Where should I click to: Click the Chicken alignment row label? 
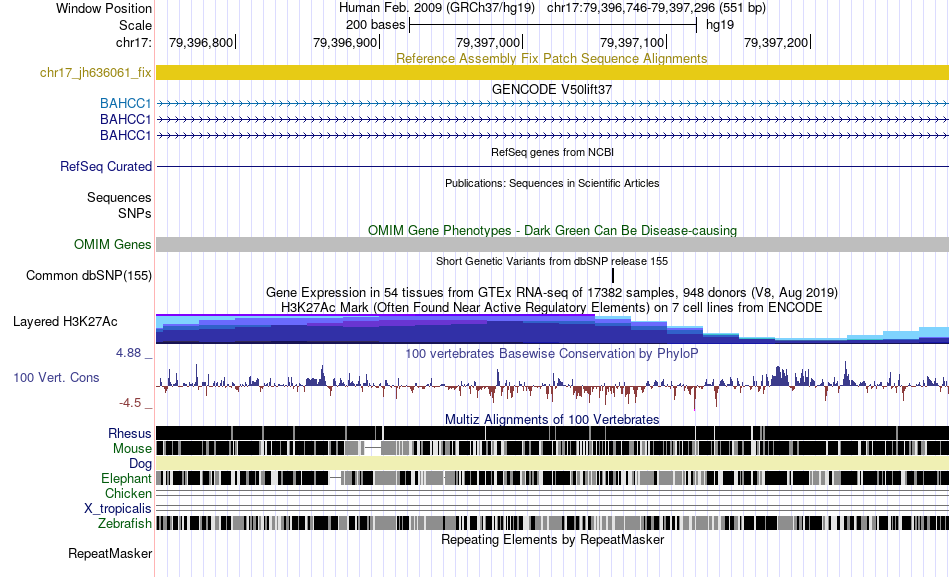coord(128,493)
